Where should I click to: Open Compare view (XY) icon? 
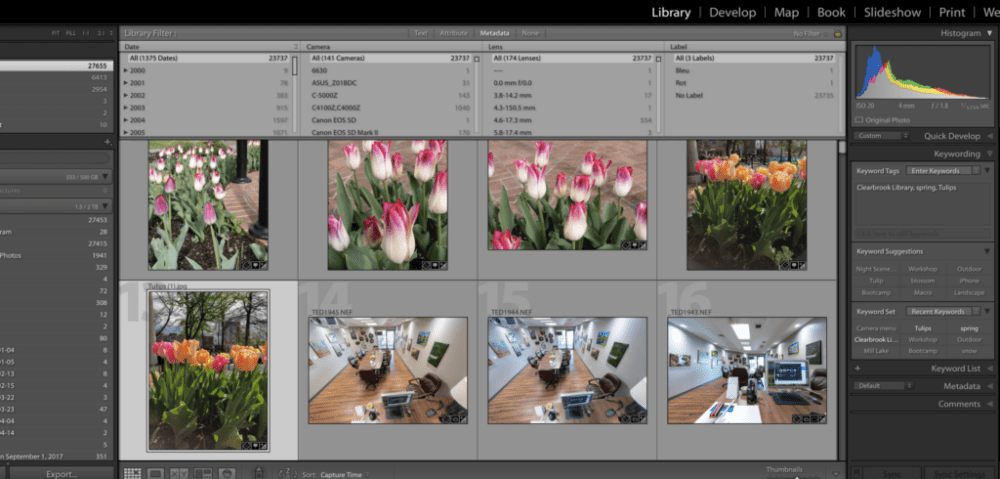tap(179, 474)
